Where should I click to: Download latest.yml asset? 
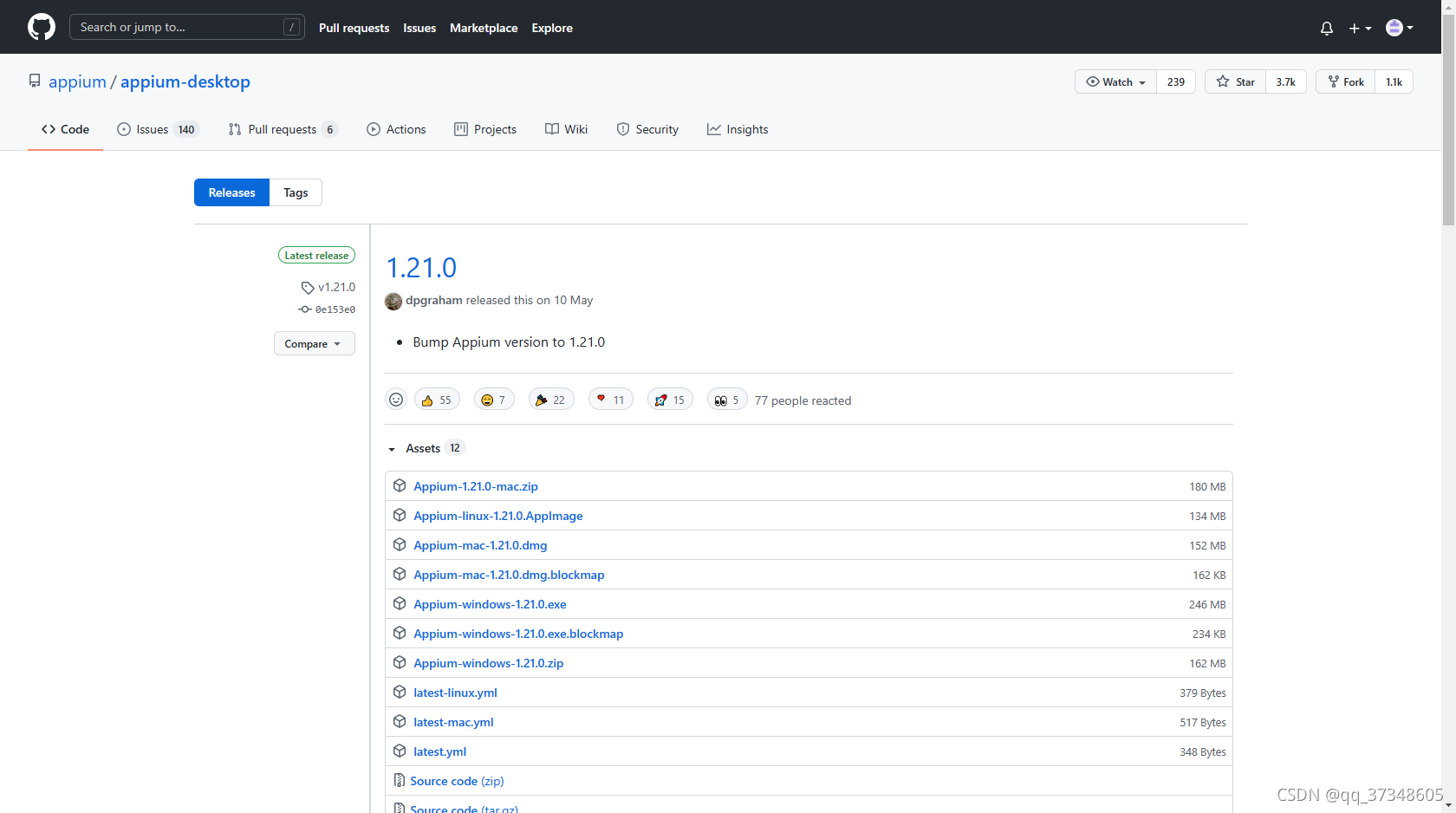[439, 751]
